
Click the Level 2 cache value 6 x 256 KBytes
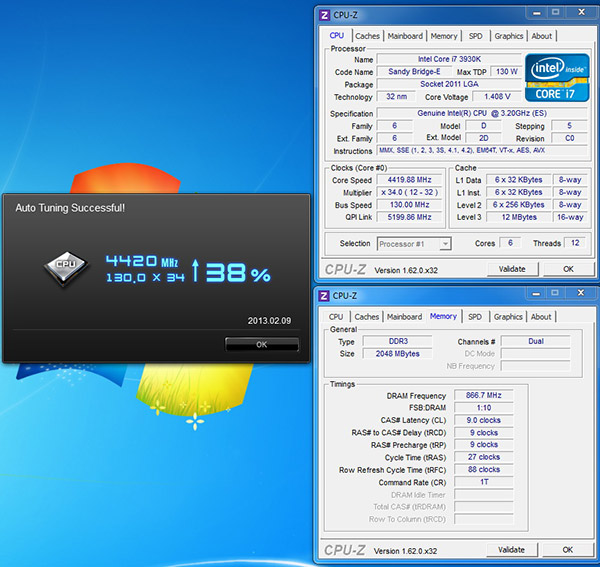pyautogui.click(x=519, y=205)
